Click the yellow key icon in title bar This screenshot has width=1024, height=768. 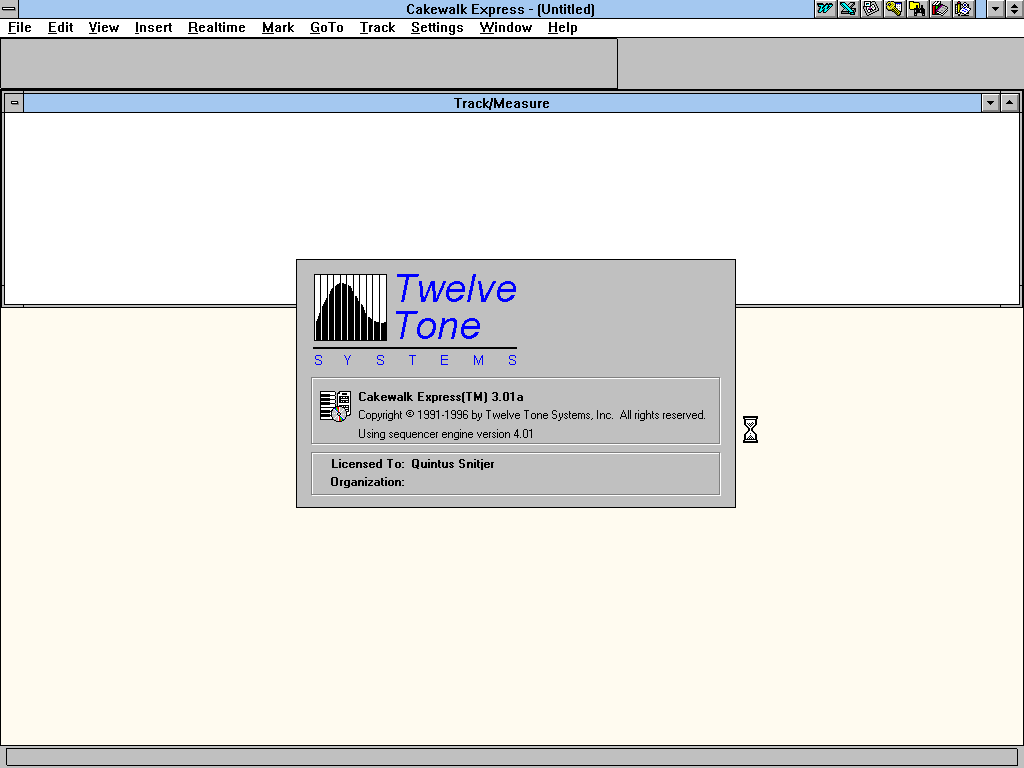[893, 8]
